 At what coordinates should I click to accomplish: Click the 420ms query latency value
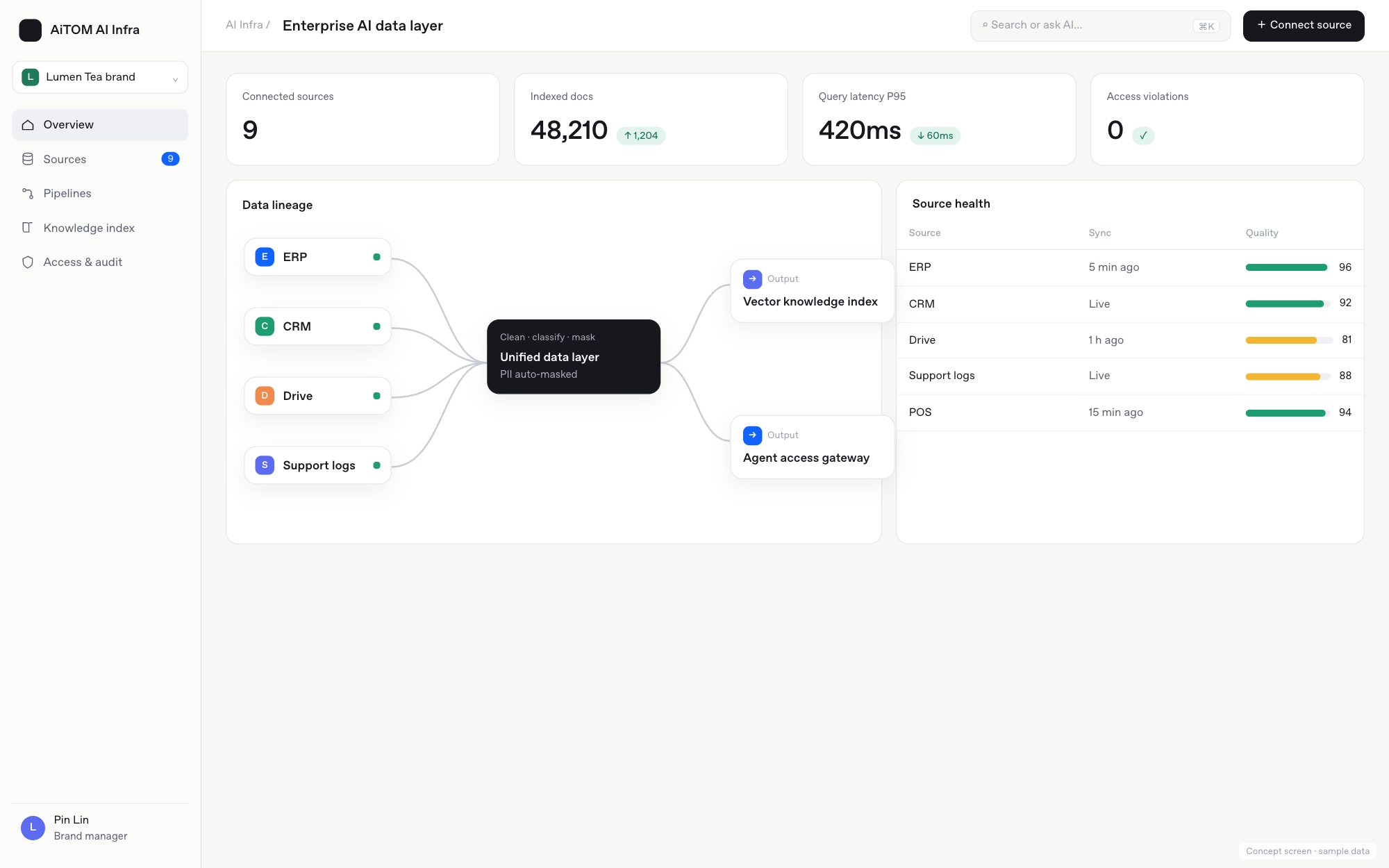860,130
